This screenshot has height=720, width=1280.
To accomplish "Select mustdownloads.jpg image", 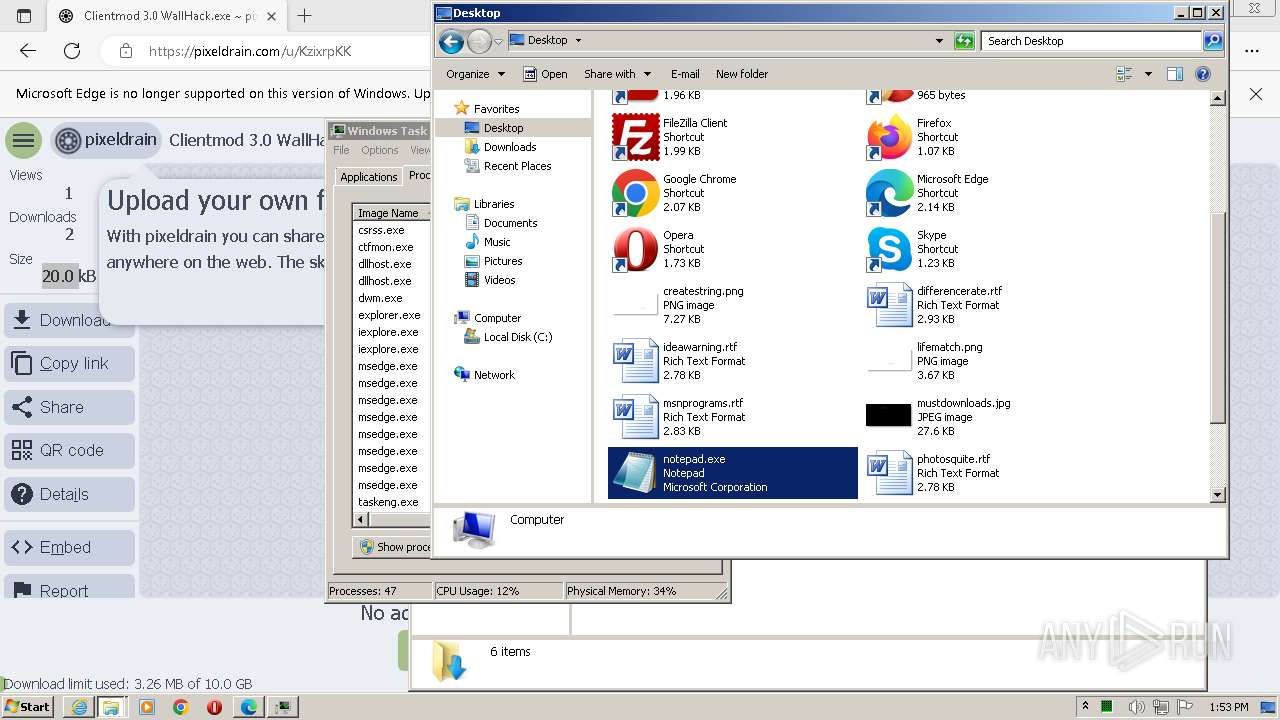I will (x=986, y=417).
